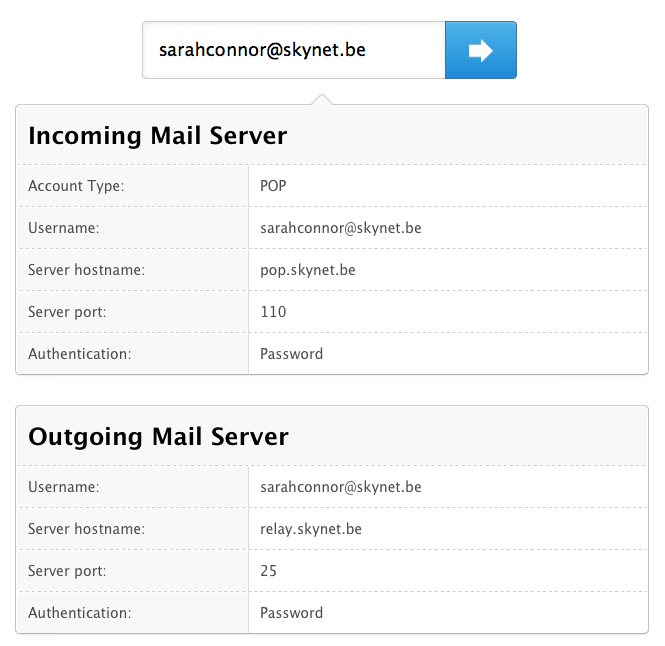
Task: Click the incoming username sarahconnor@skynet.be value
Action: coord(341,228)
